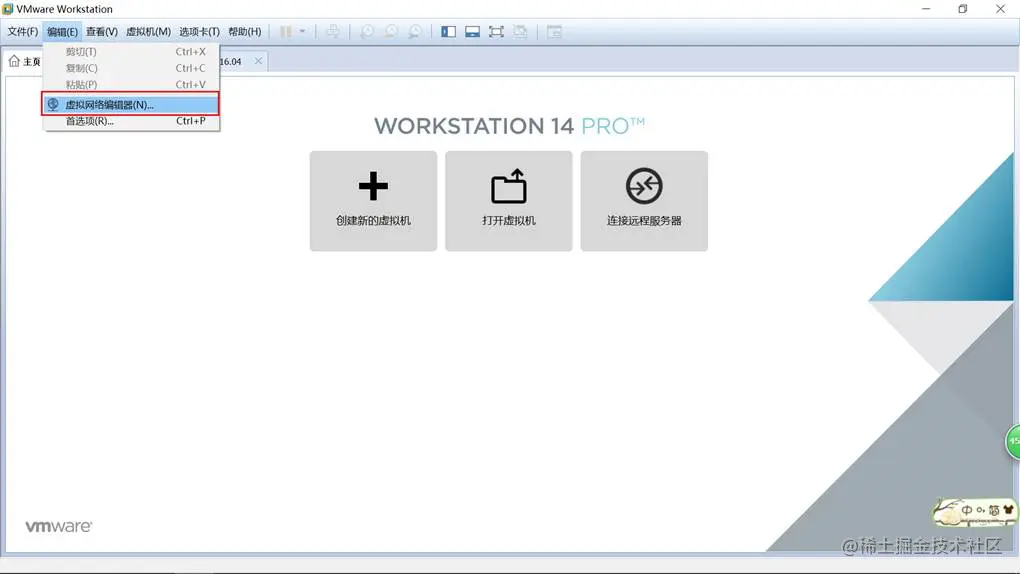This screenshot has width=1020, height=574.
Task: Select 虚拟网络编辑器(N)... menu entry
Action: [x=131, y=104]
